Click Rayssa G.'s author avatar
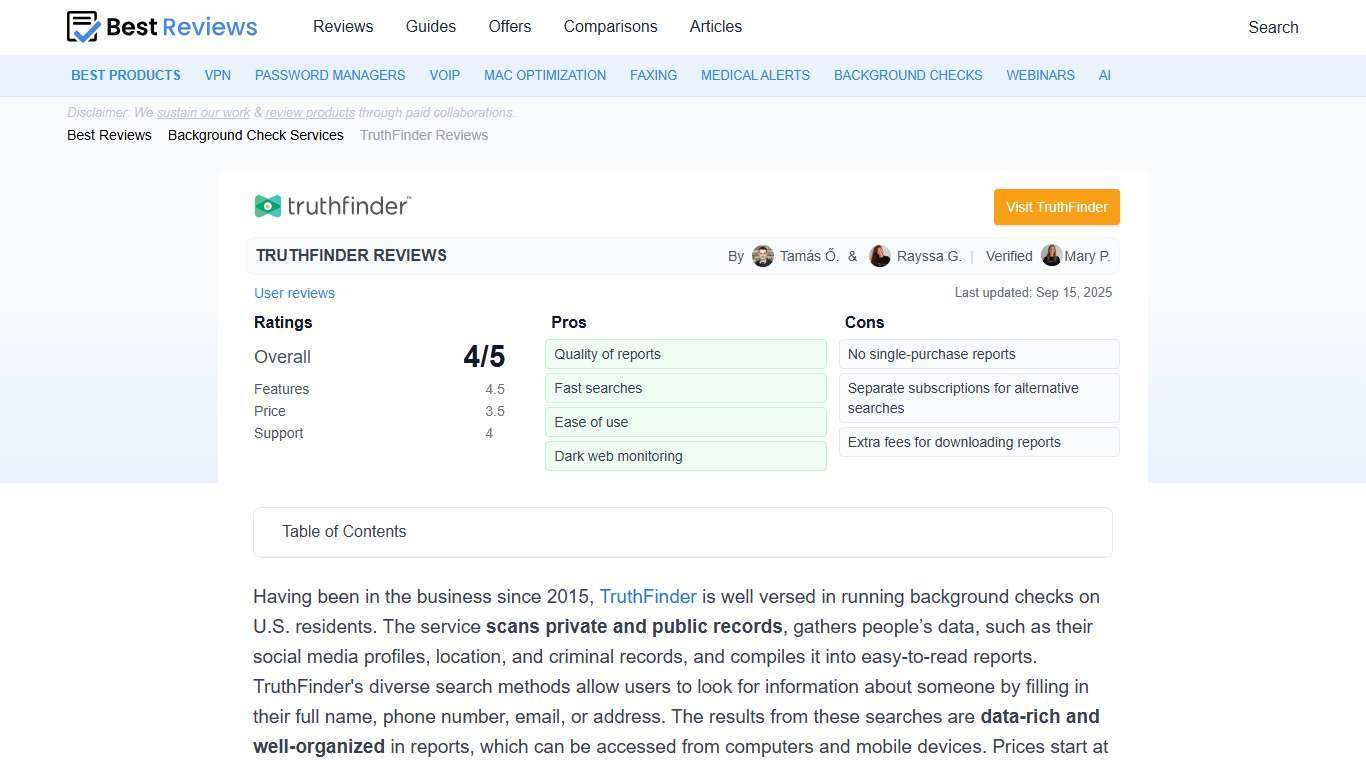This screenshot has height=768, width=1366. (880, 256)
